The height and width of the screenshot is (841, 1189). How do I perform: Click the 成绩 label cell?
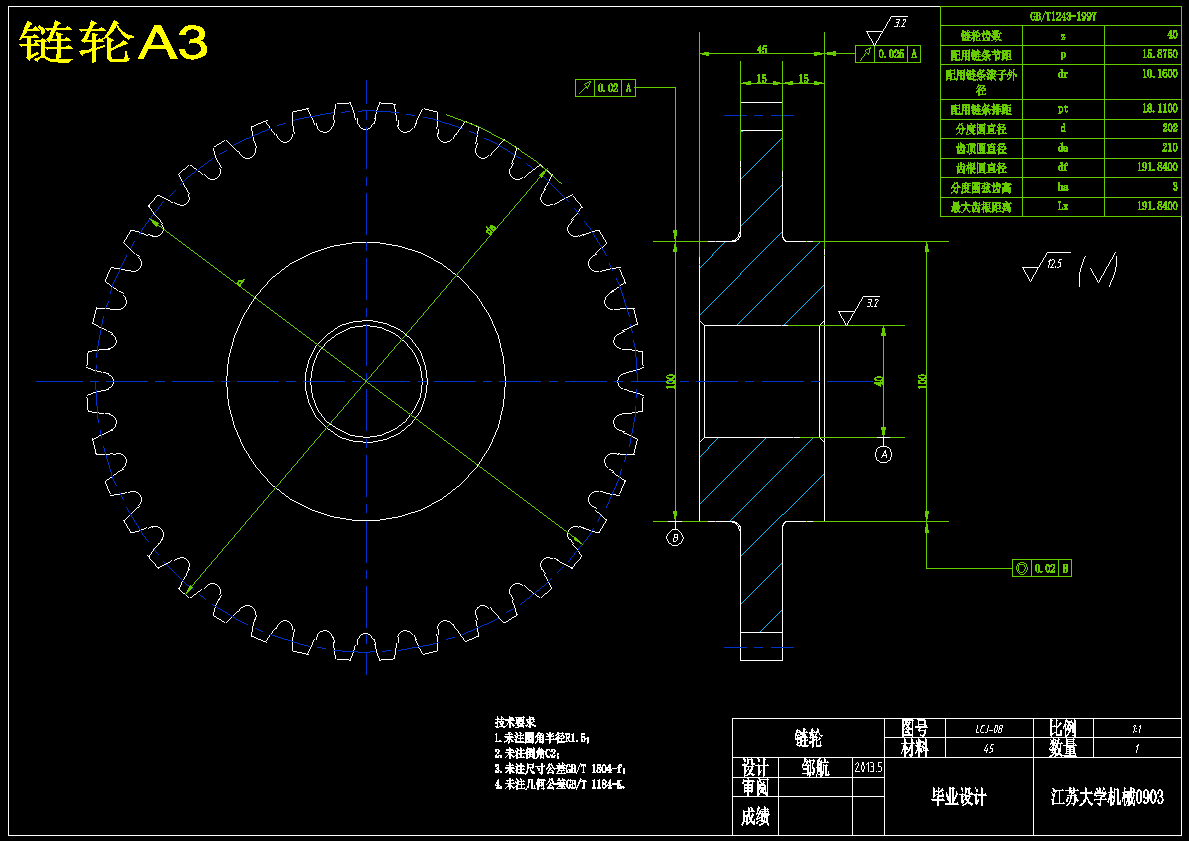(x=755, y=816)
